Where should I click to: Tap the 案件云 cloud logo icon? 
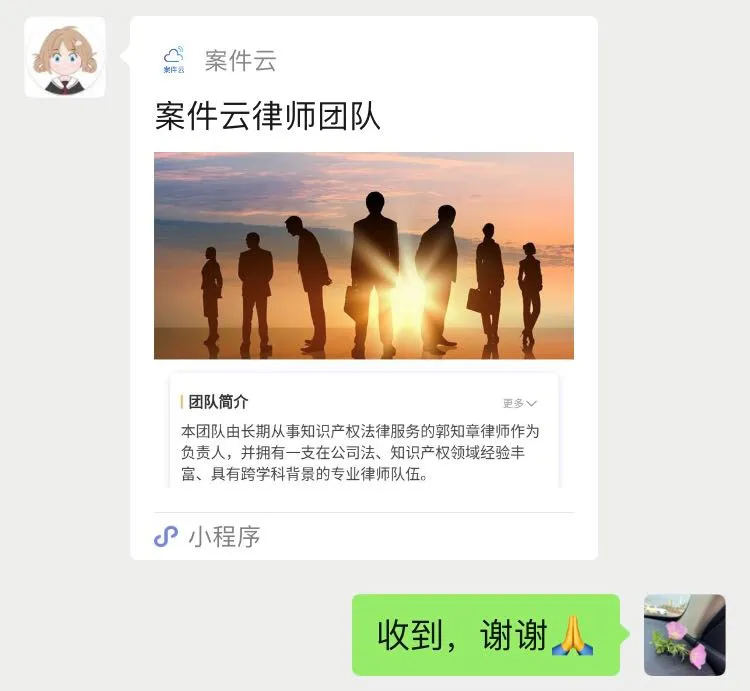[x=174, y=60]
